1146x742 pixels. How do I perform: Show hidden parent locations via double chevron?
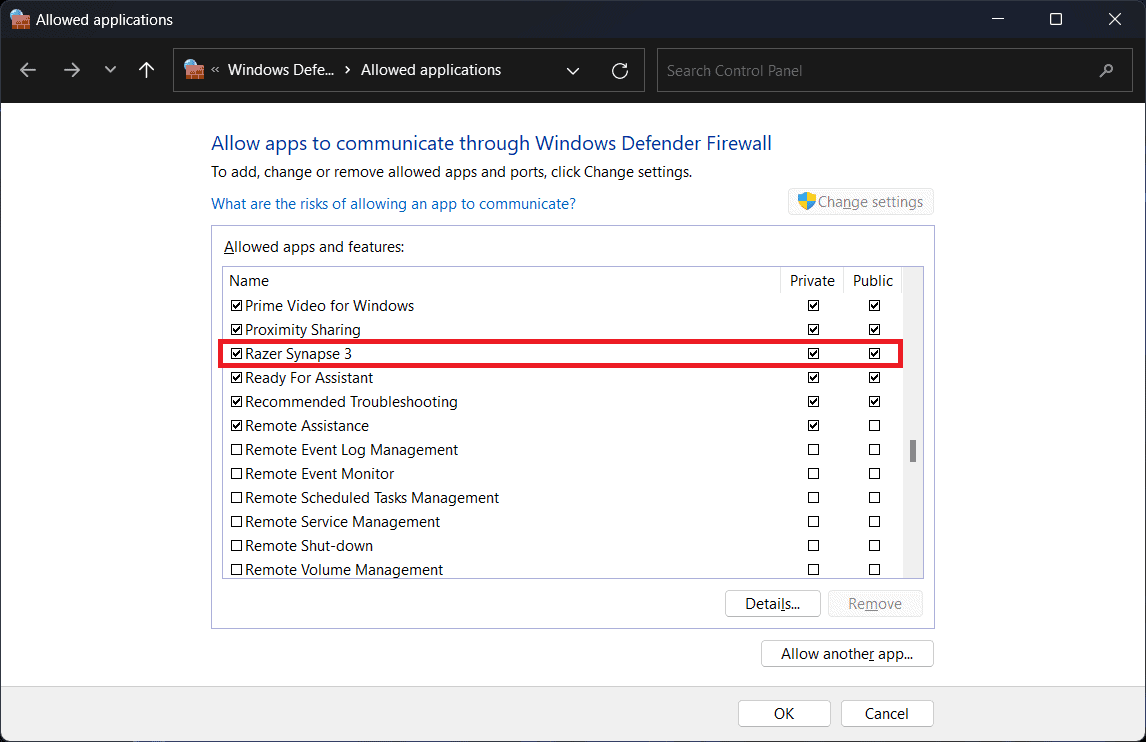(x=216, y=70)
